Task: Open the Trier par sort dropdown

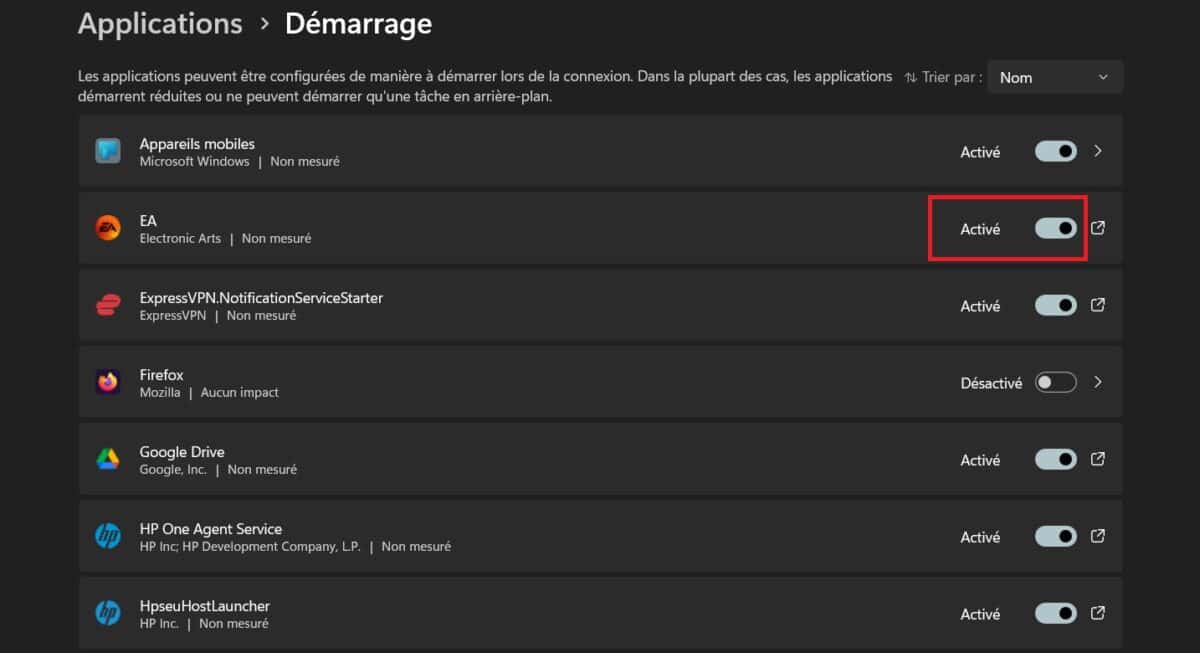Action: pyautogui.click(x=1054, y=77)
